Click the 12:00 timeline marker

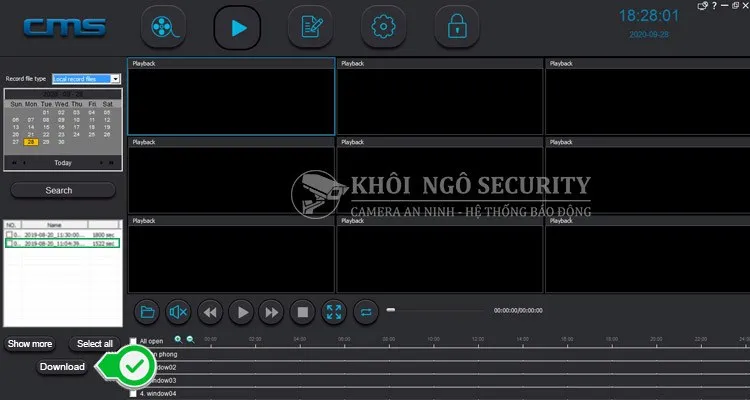click(x=478, y=339)
